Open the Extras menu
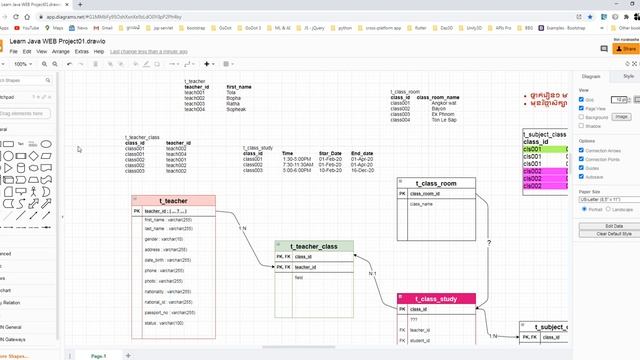Screen dimensions: 640x360 pyautogui.click(x=82, y=52)
